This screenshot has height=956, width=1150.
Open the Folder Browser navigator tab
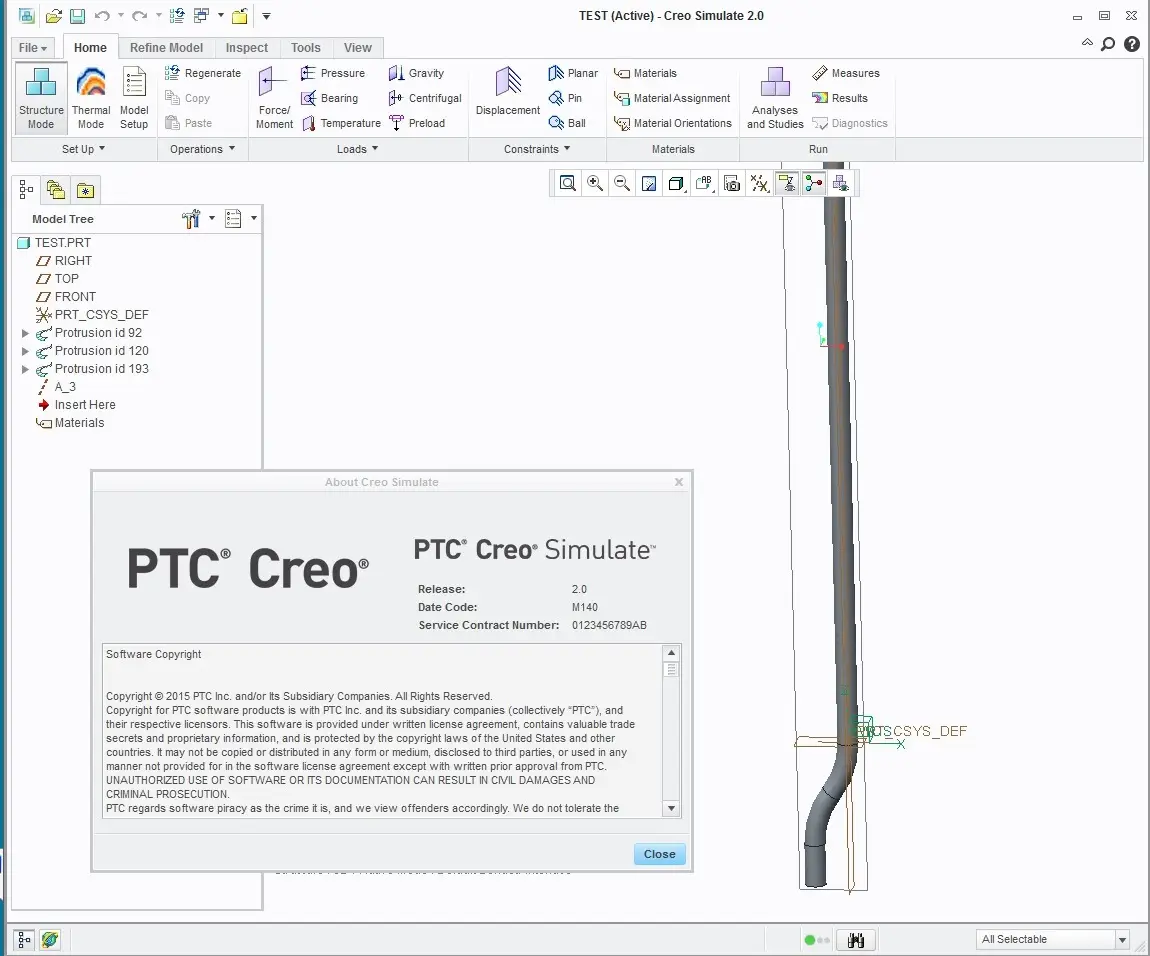click(56, 190)
